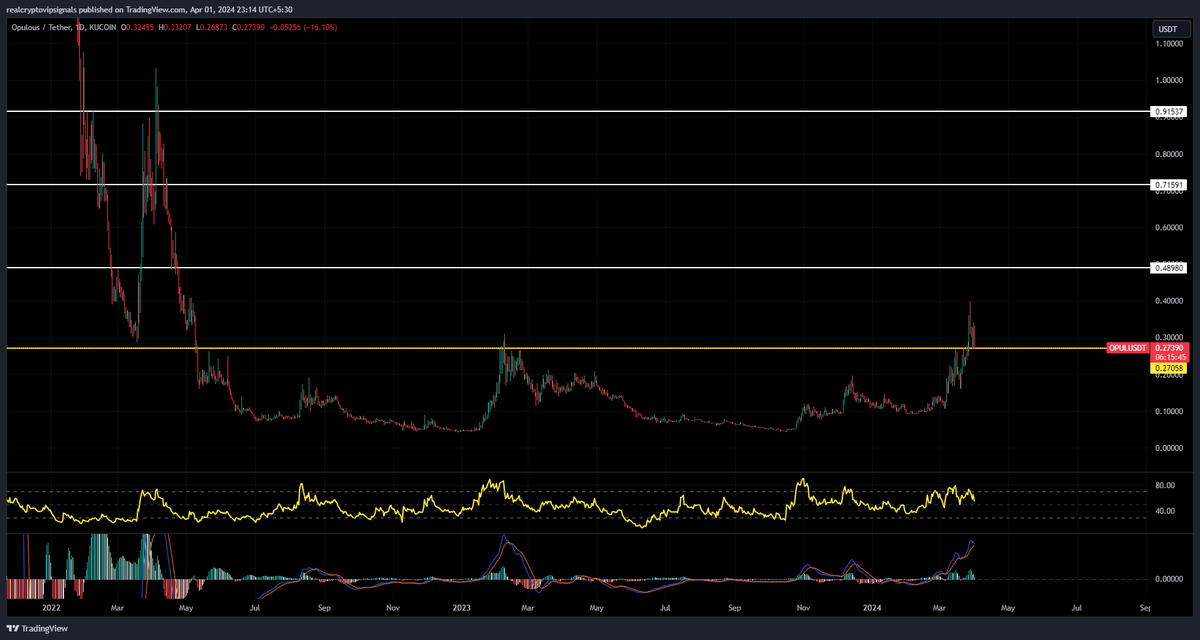
Task: Click the TradingView logo at the bottom left
Action: coord(36,629)
